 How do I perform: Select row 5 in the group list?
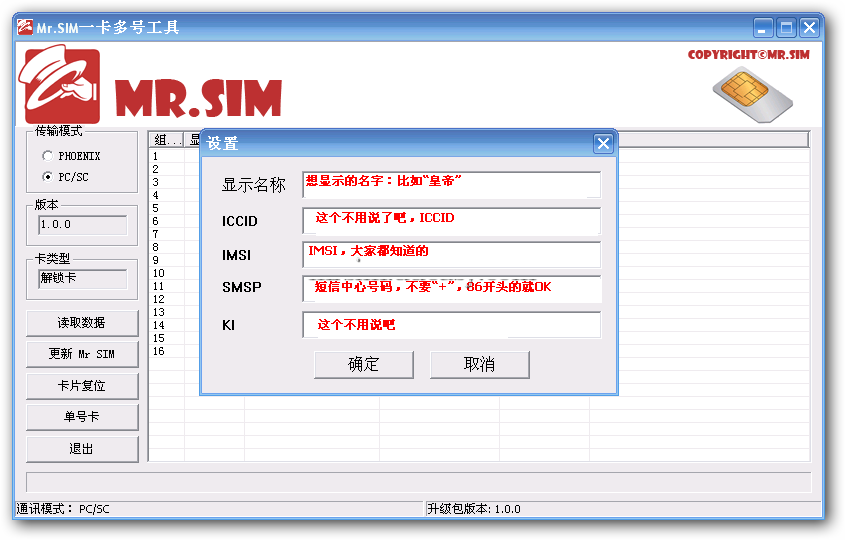pos(155,208)
